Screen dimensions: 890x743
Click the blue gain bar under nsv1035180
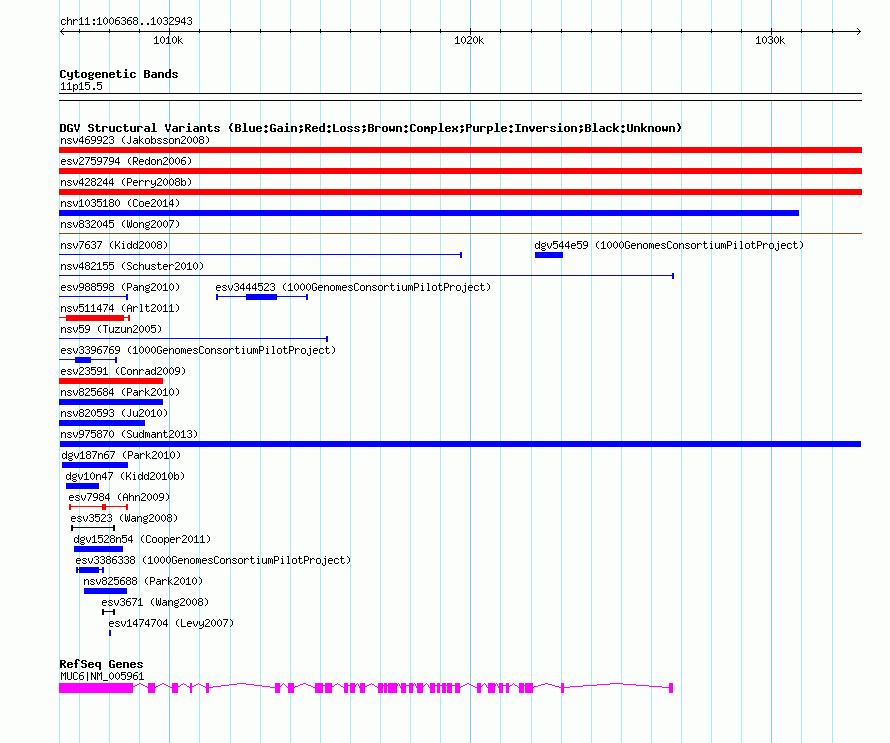pos(429,213)
